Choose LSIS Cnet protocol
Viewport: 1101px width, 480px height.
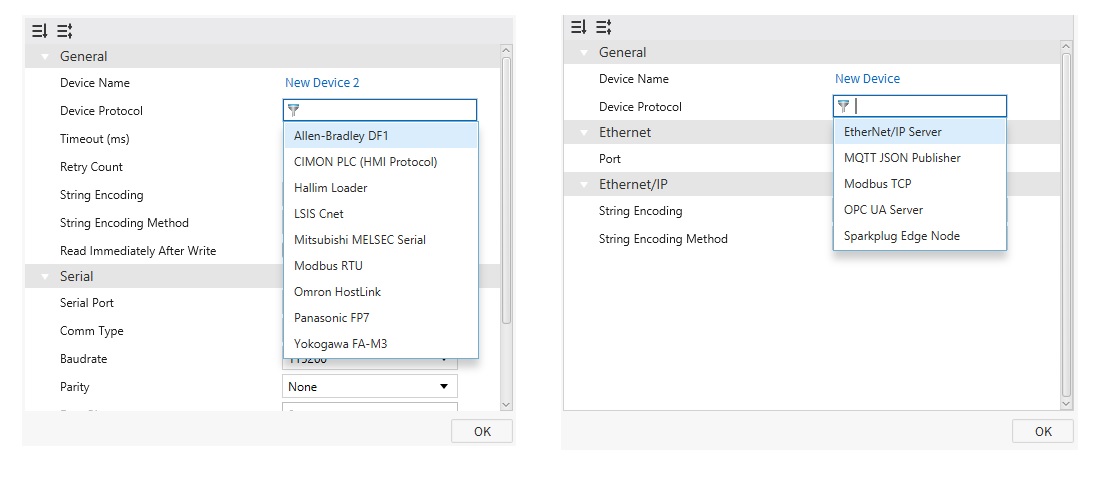pos(381,213)
